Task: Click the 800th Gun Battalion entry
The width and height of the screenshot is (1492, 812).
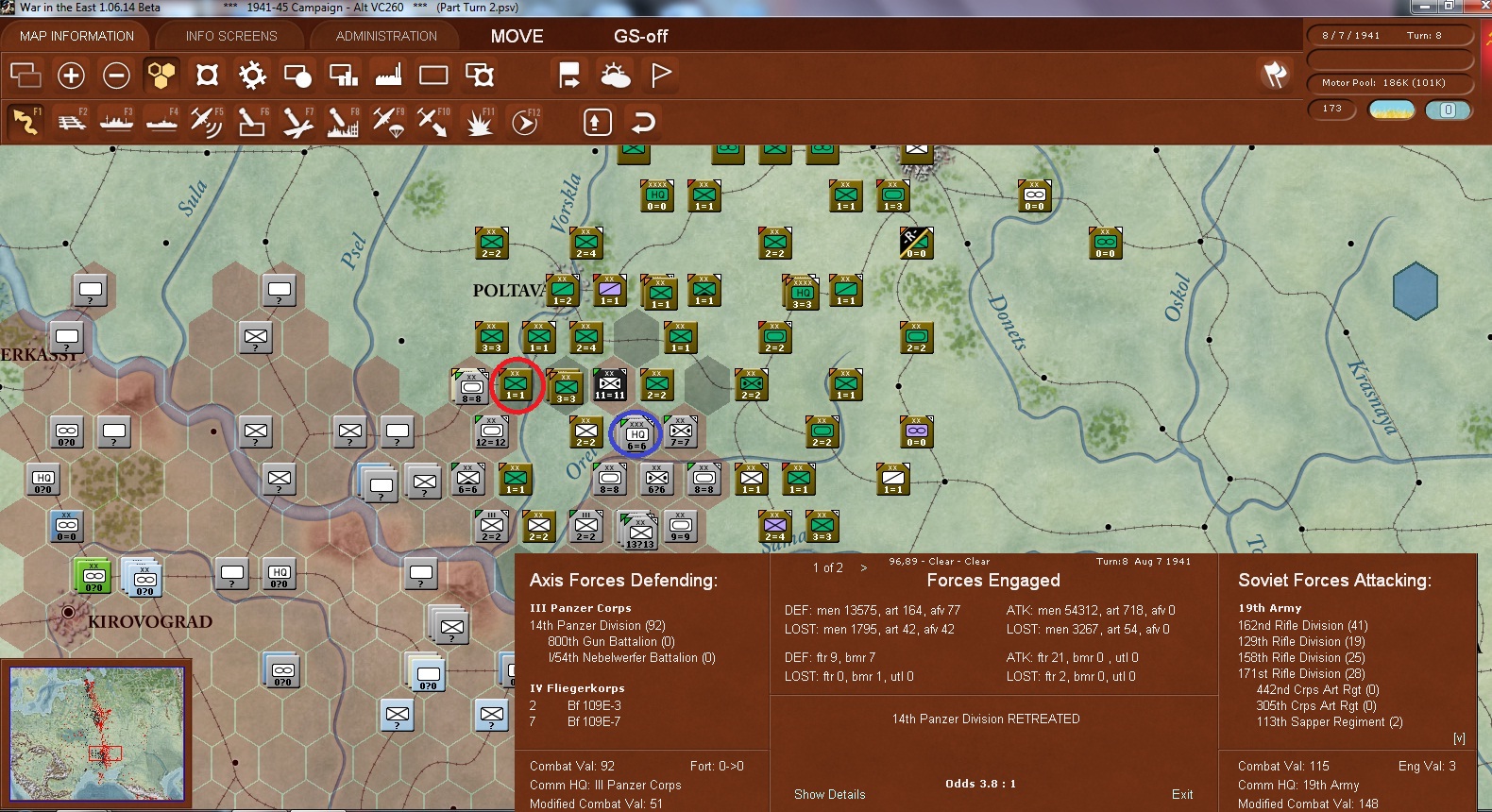Action: pos(611,641)
